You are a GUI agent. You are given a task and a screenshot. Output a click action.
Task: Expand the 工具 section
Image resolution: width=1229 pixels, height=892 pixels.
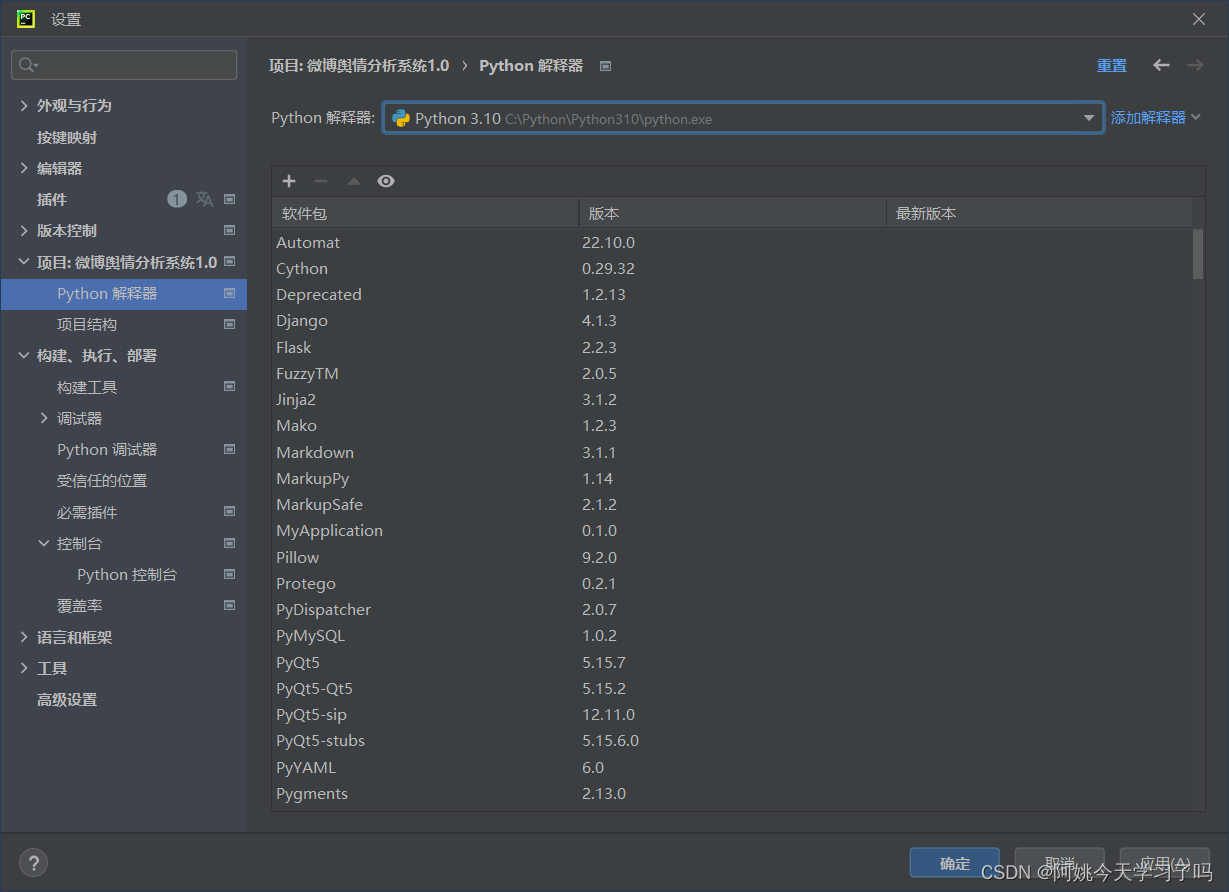24,668
